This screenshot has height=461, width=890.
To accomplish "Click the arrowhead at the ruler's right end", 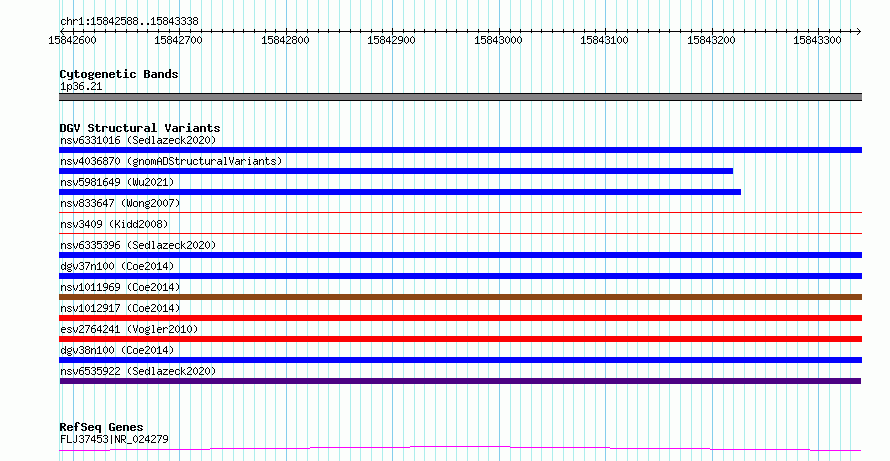I will (x=859, y=32).
